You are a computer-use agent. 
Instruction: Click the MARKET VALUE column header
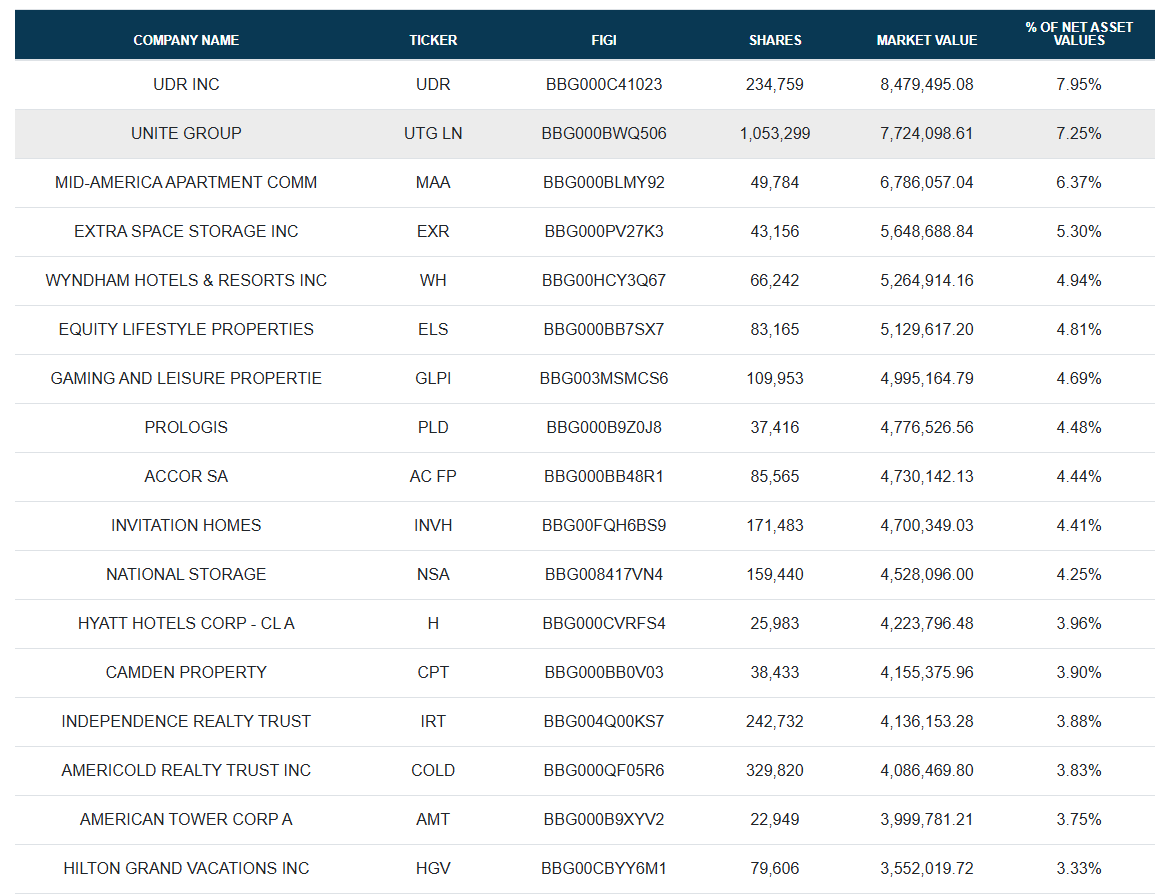coord(926,40)
